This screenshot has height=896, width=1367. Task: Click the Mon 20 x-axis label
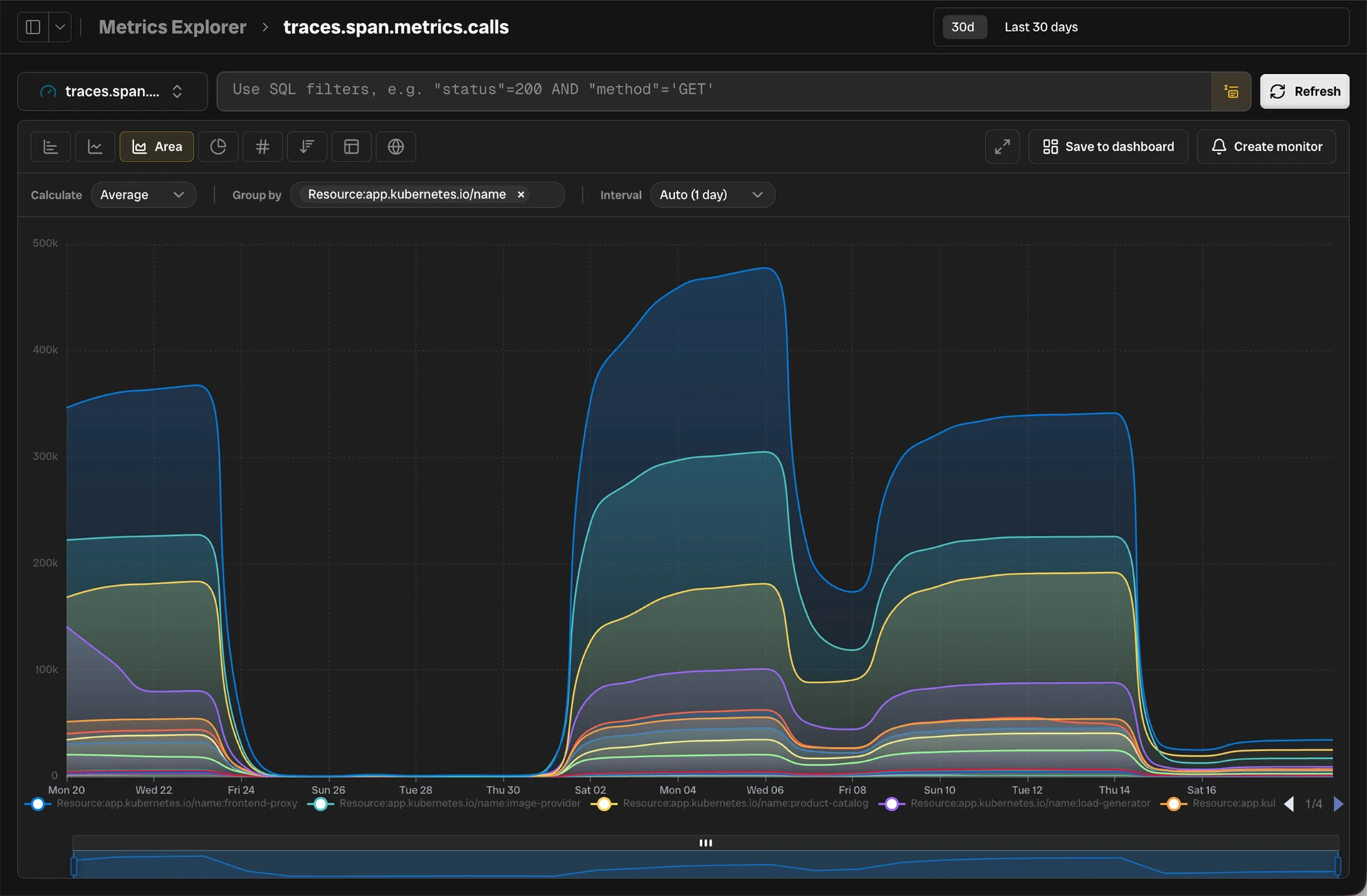click(66, 790)
